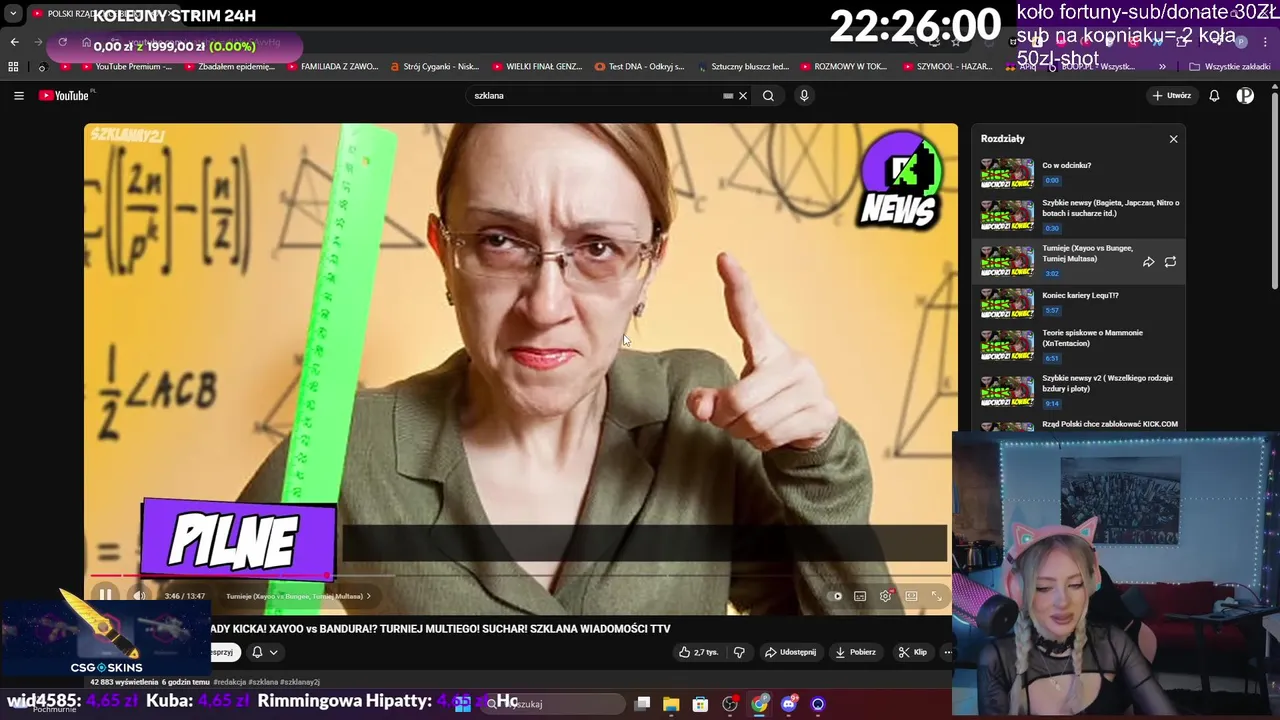Click the 5:57 chapter timestamp
1280x720 pixels.
point(1052,311)
